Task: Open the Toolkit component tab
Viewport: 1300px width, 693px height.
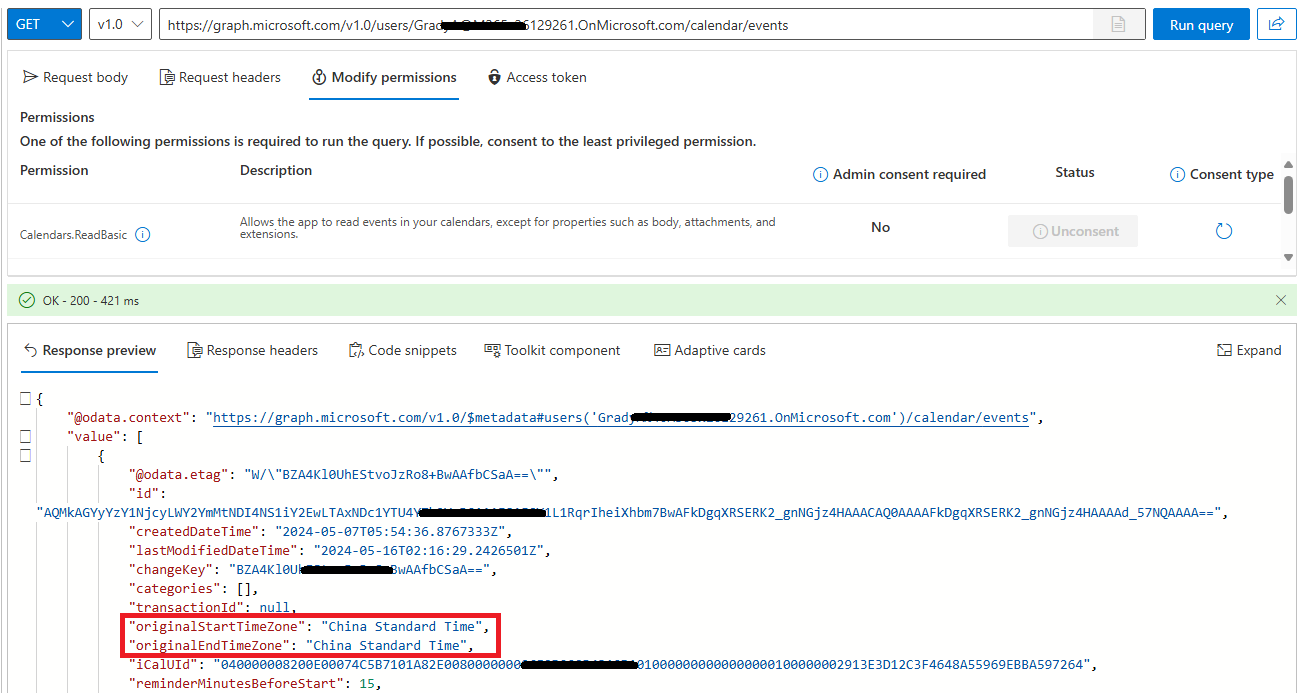Action: pyautogui.click(x=553, y=350)
